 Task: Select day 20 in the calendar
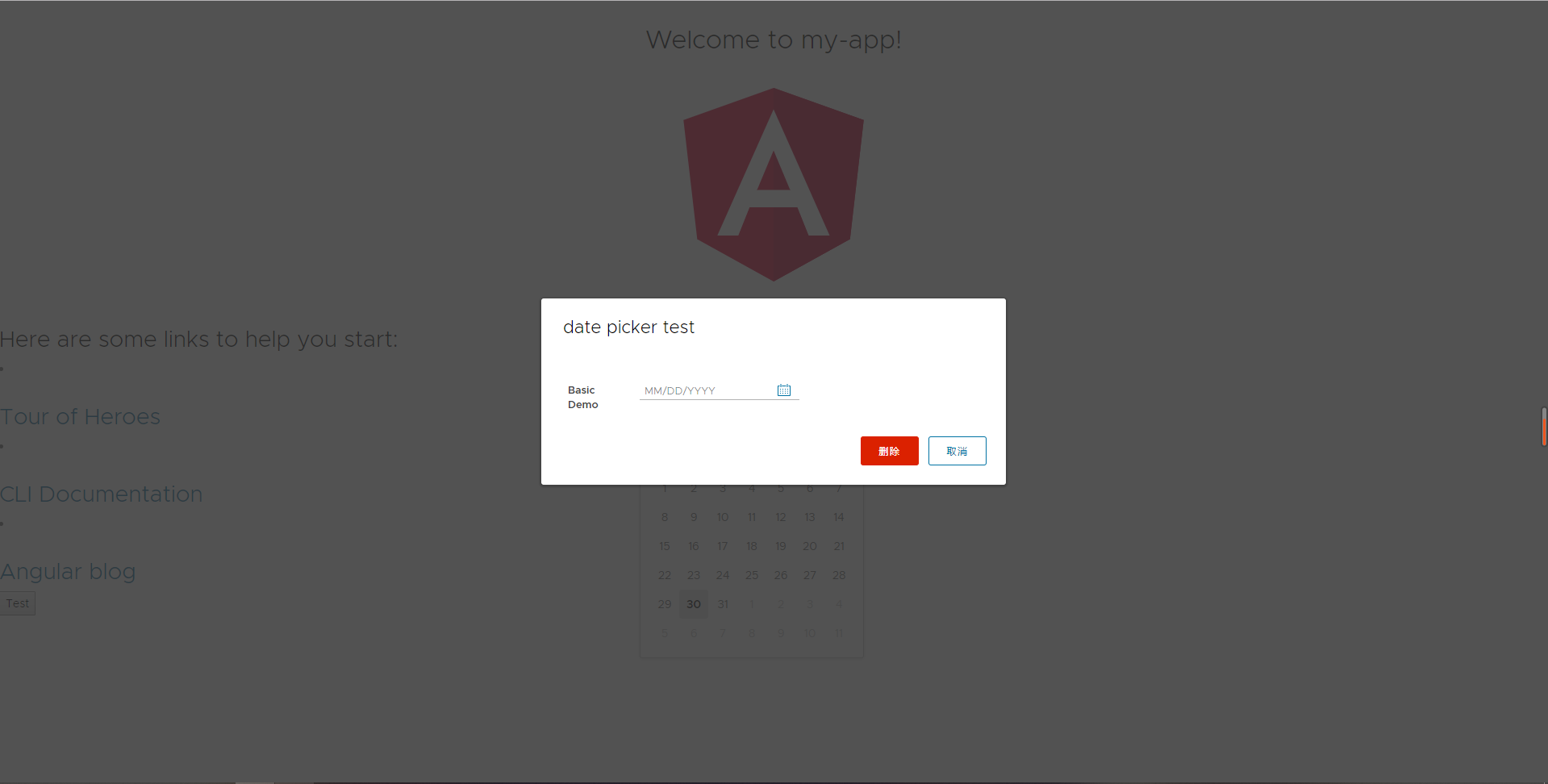(x=810, y=546)
